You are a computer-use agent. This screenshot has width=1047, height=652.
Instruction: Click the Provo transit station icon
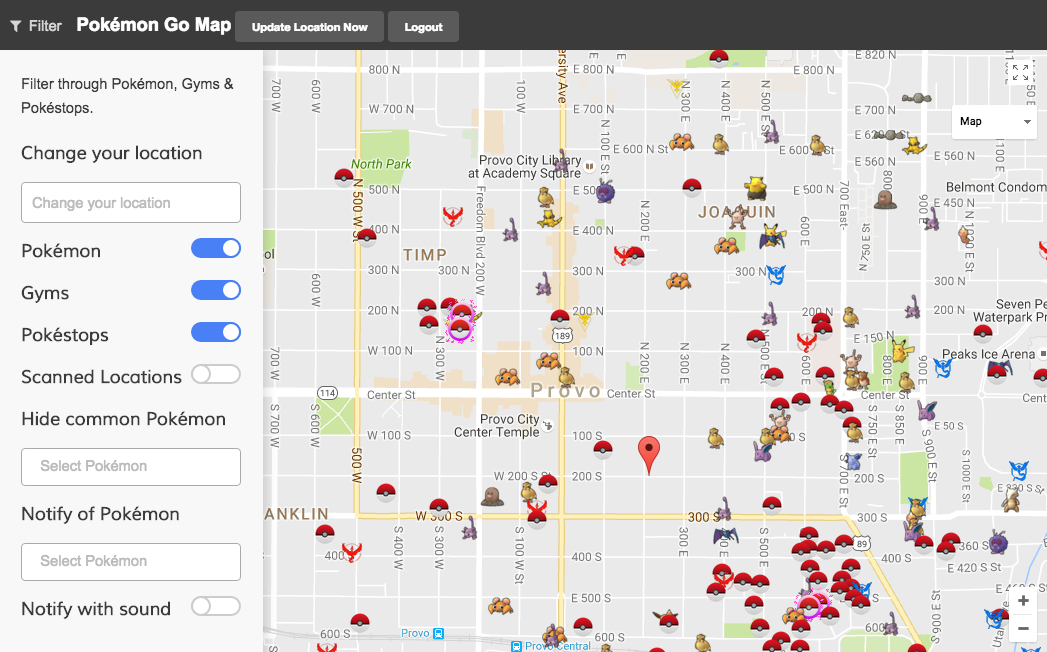click(x=438, y=633)
